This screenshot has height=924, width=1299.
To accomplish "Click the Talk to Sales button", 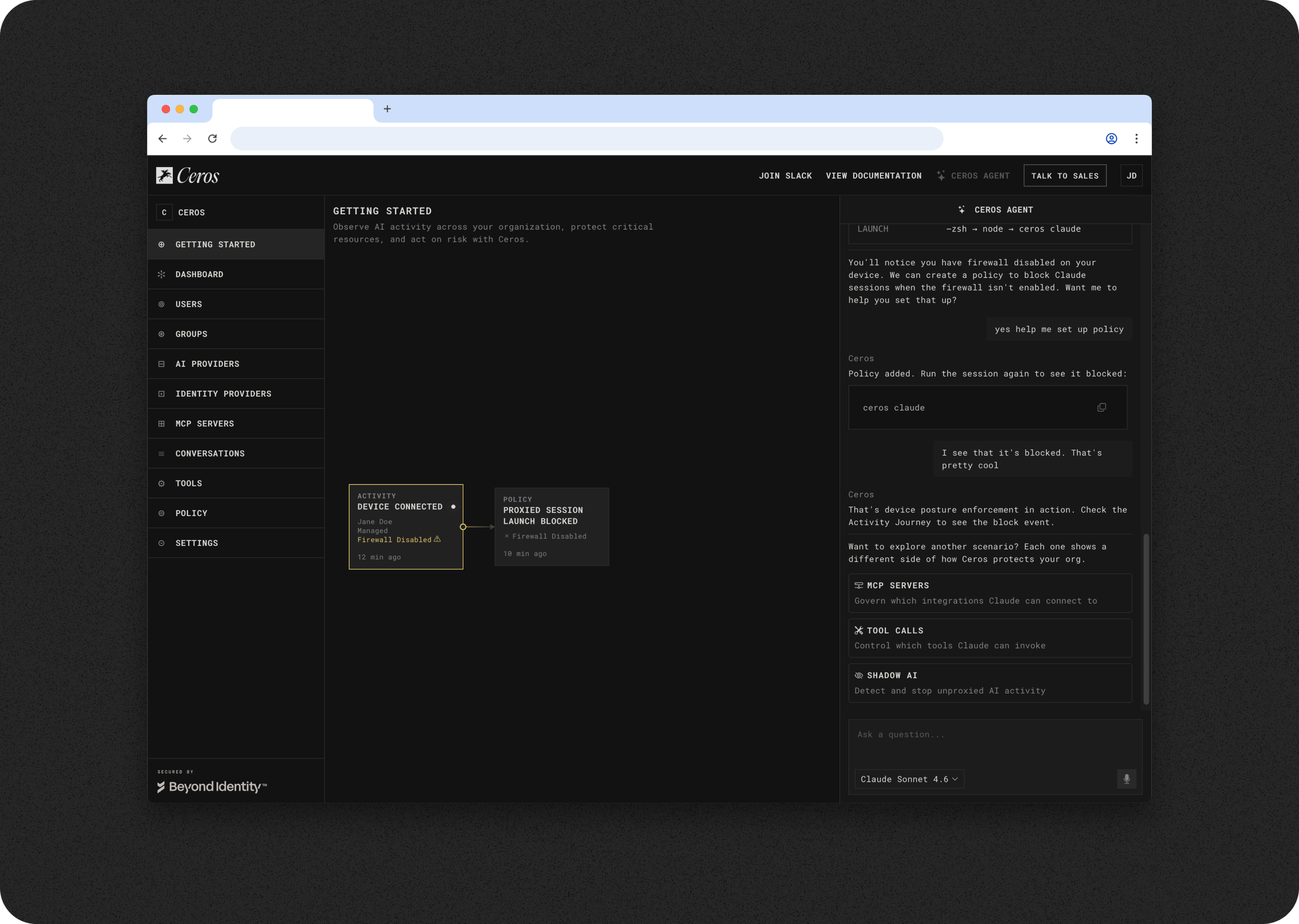I will point(1064,176).
